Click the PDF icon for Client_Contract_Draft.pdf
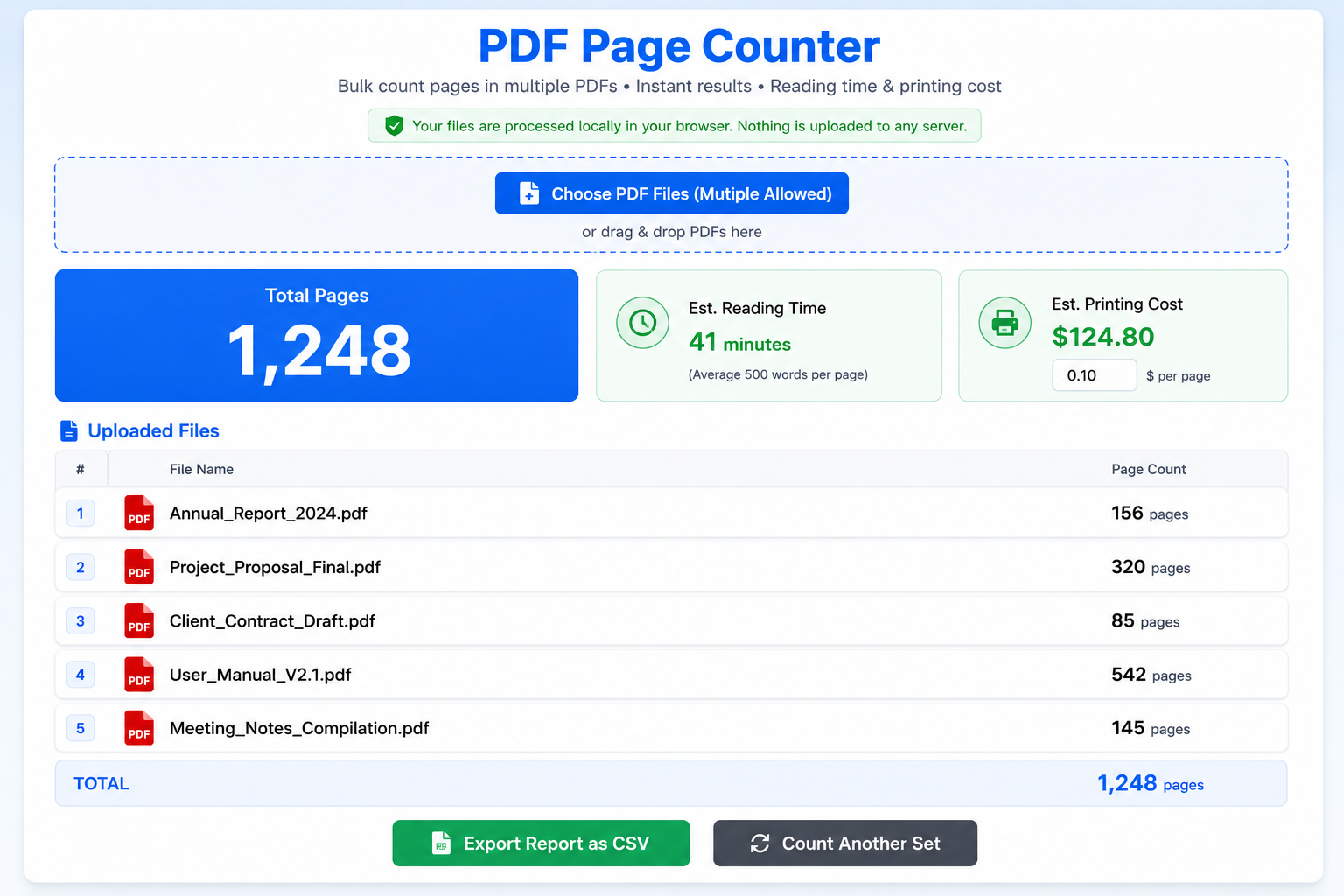Image resolution: width=1344 pixels, height=896 pixels. pyautogui.click(x=139, y=621)
